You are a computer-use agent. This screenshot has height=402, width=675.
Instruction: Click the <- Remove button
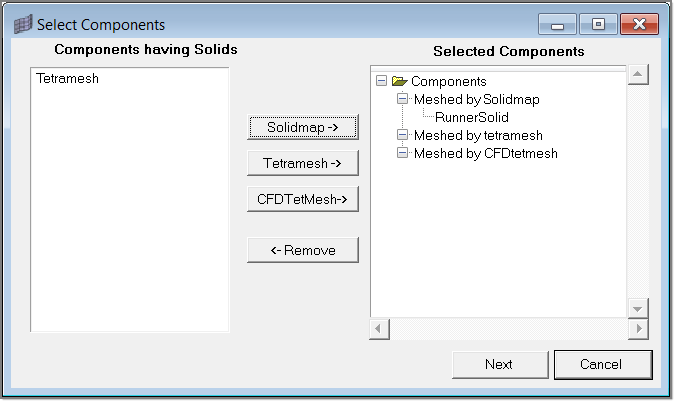coord(302,250)
